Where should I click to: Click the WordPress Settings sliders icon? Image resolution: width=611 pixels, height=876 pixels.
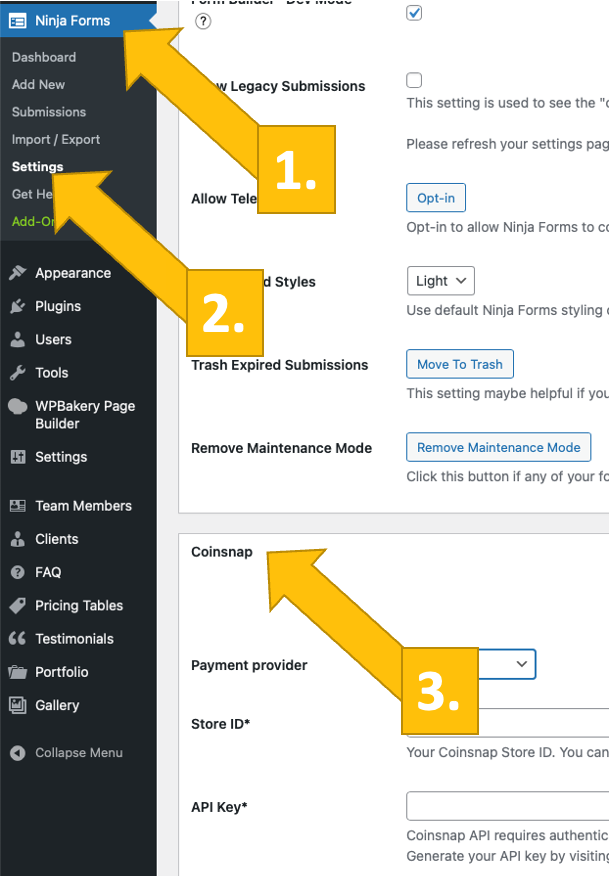tap(18, 457)
